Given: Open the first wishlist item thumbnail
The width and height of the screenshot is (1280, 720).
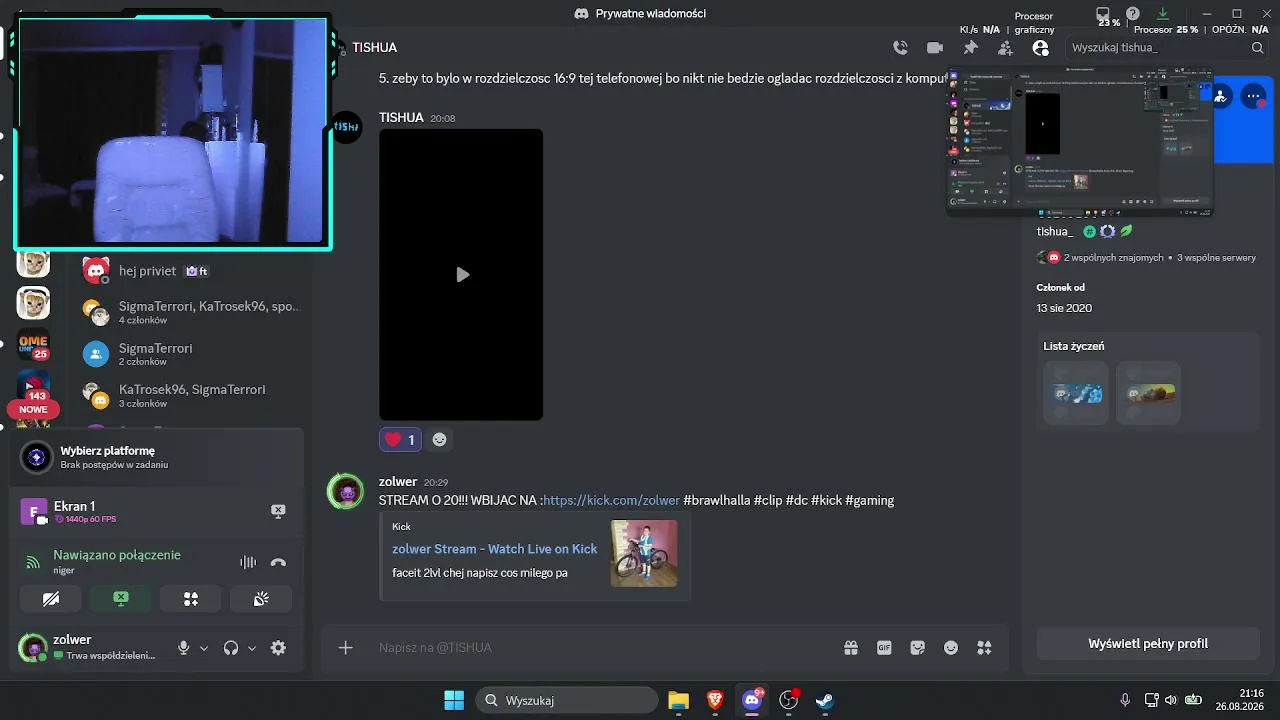Looking at the screenshot, I should click(x=1076, y=393).
